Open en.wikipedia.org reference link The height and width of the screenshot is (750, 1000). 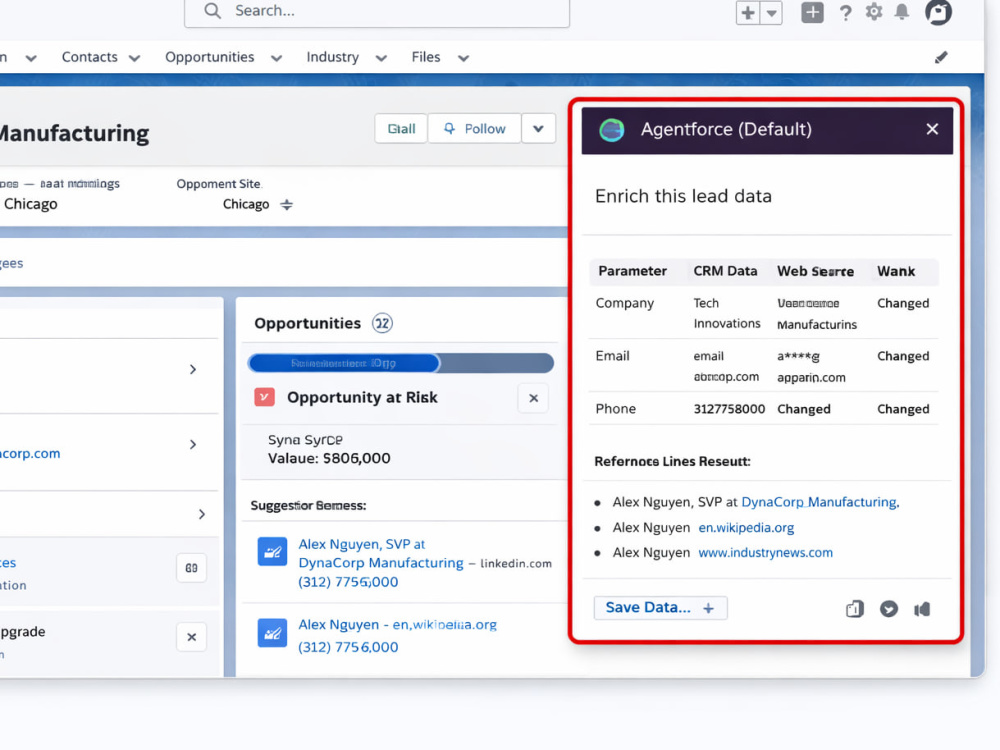(746, 528)
